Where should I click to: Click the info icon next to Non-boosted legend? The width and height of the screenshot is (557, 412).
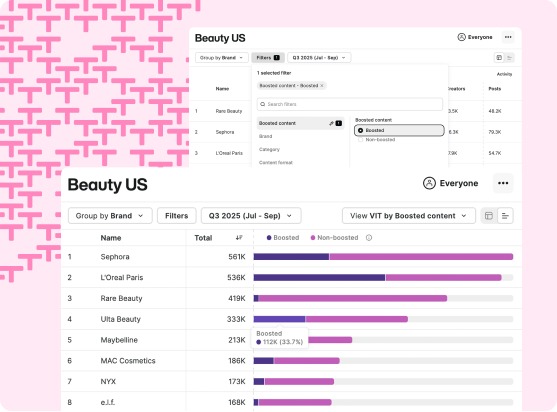tap(369, 238)
